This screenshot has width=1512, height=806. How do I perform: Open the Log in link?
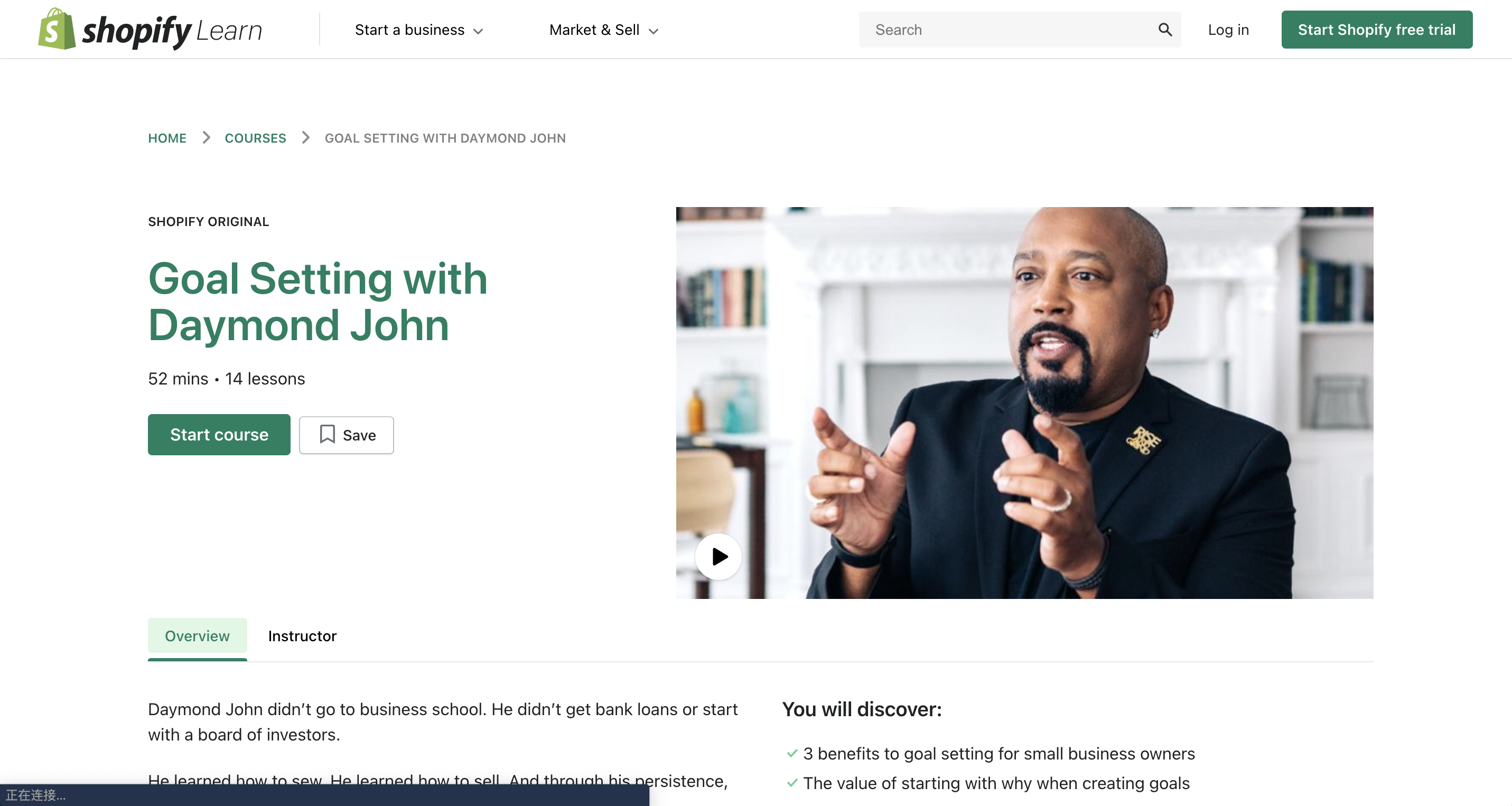coord(1228,30)
